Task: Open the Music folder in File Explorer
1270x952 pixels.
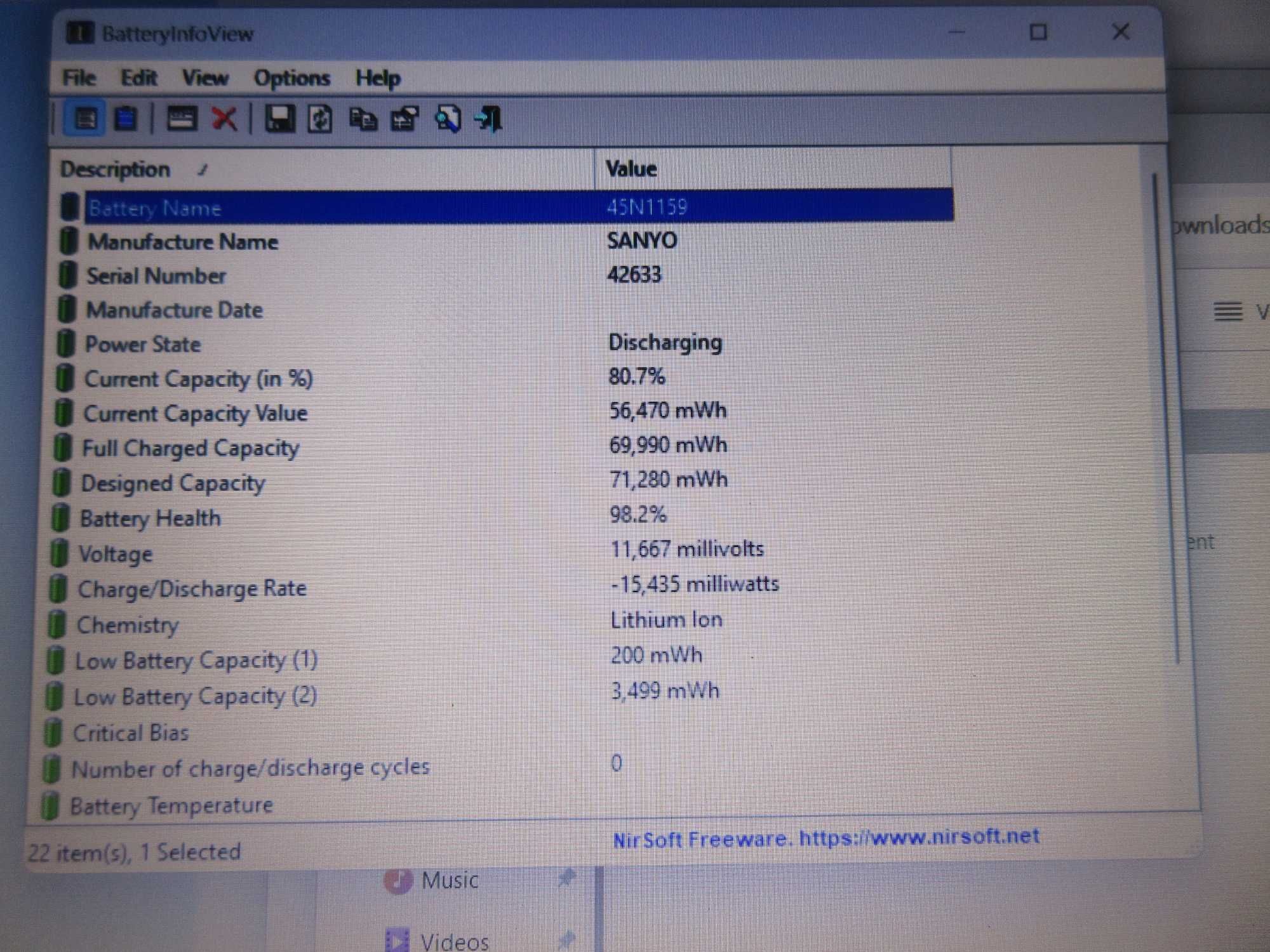Action: click(x=450, y=880)
